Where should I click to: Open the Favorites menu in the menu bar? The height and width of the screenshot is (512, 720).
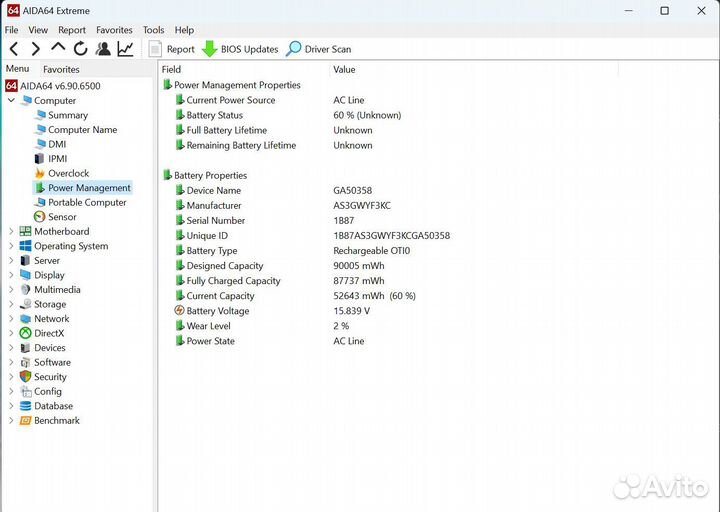[114, 30]
